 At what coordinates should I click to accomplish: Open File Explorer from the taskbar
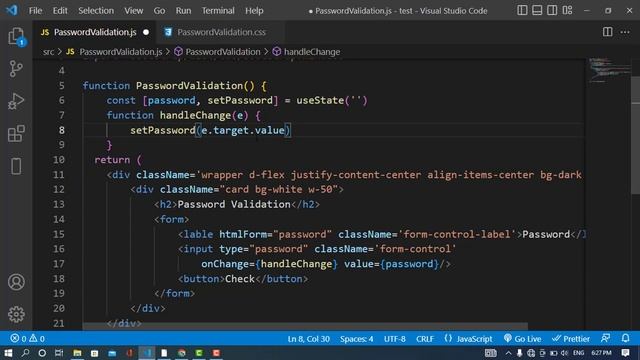click(77, 353)
